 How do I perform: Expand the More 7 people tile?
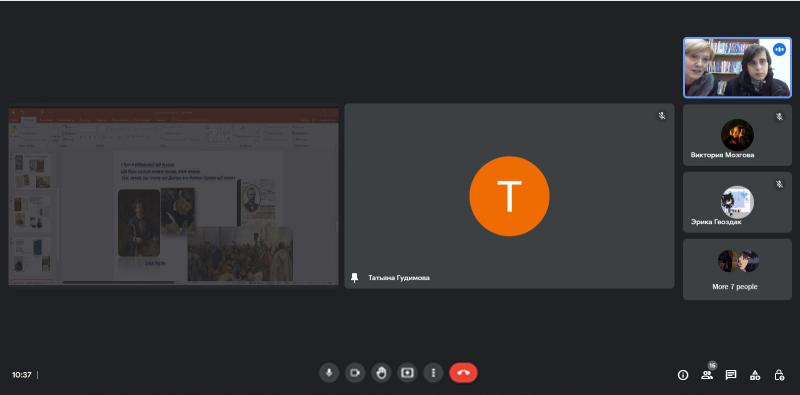click(x=737, y=269)
